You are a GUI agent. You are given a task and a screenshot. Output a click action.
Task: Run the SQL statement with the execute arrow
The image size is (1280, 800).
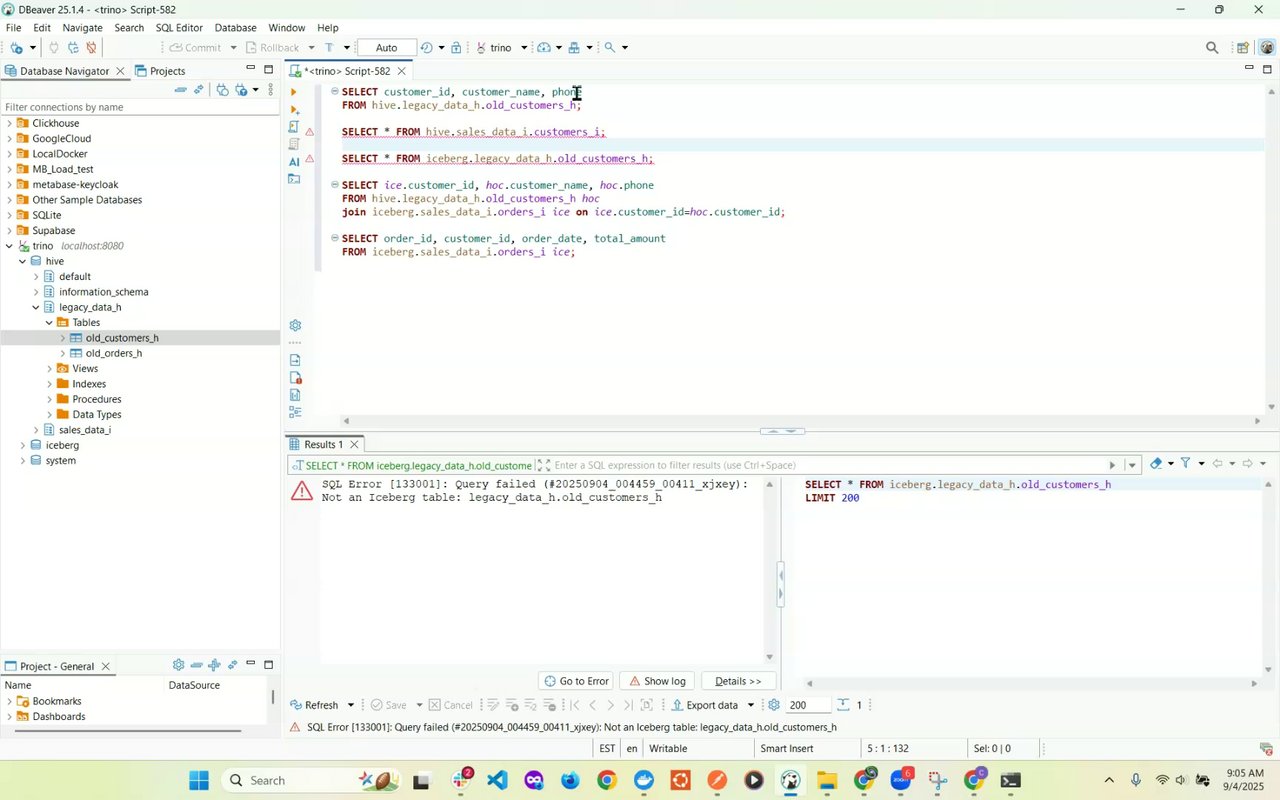pos(293,92)
